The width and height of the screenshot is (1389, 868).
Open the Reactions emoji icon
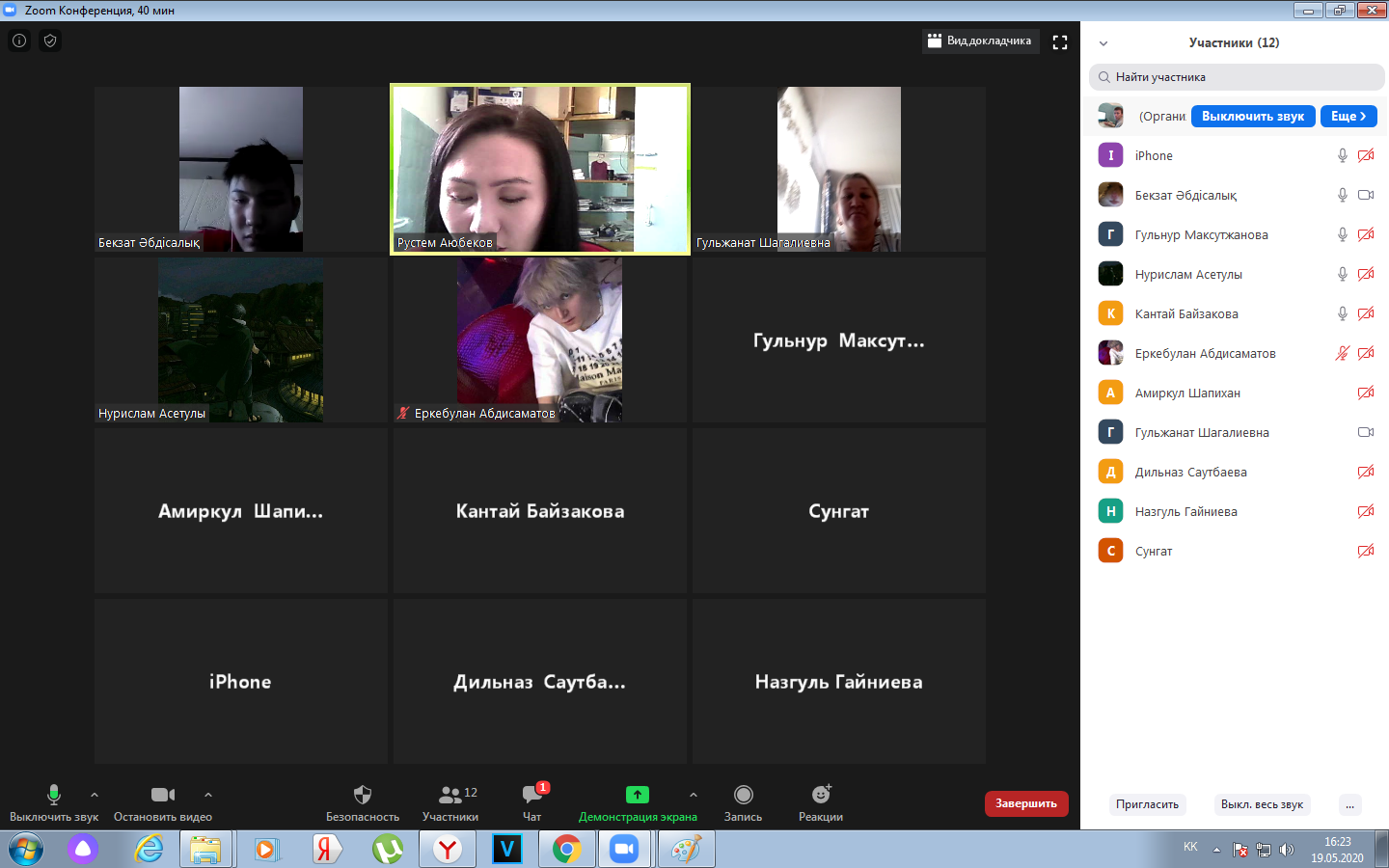(x=821, y=796)
